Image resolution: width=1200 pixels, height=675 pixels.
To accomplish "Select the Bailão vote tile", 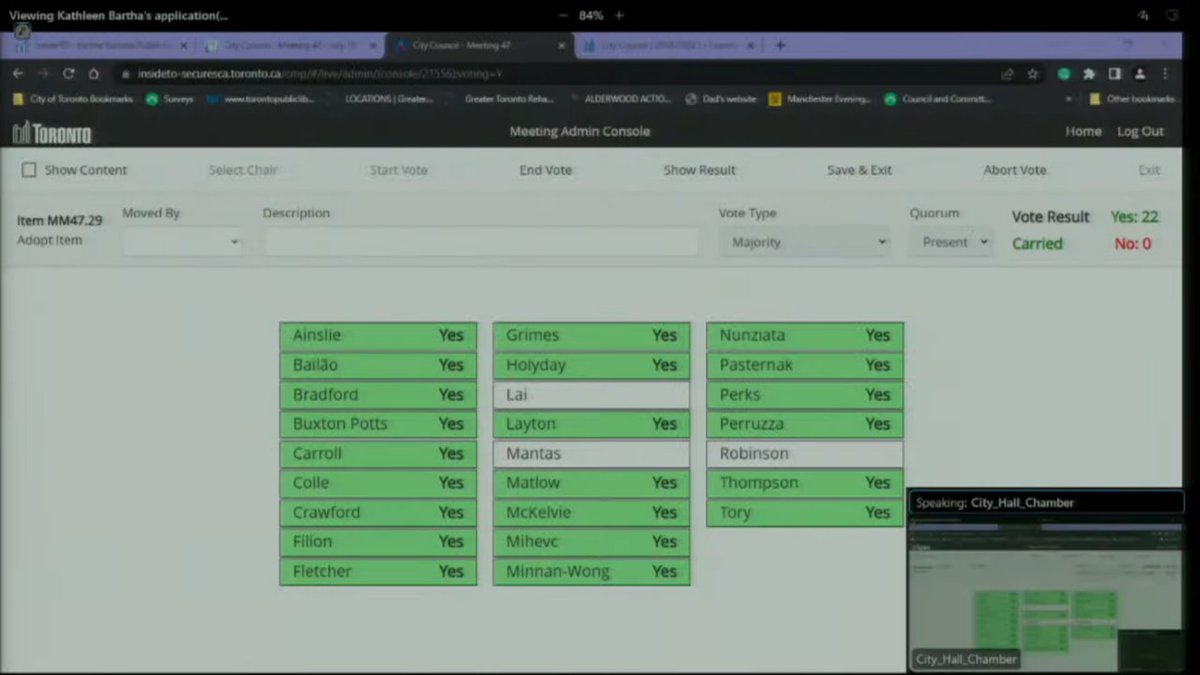I will [378, 365].
